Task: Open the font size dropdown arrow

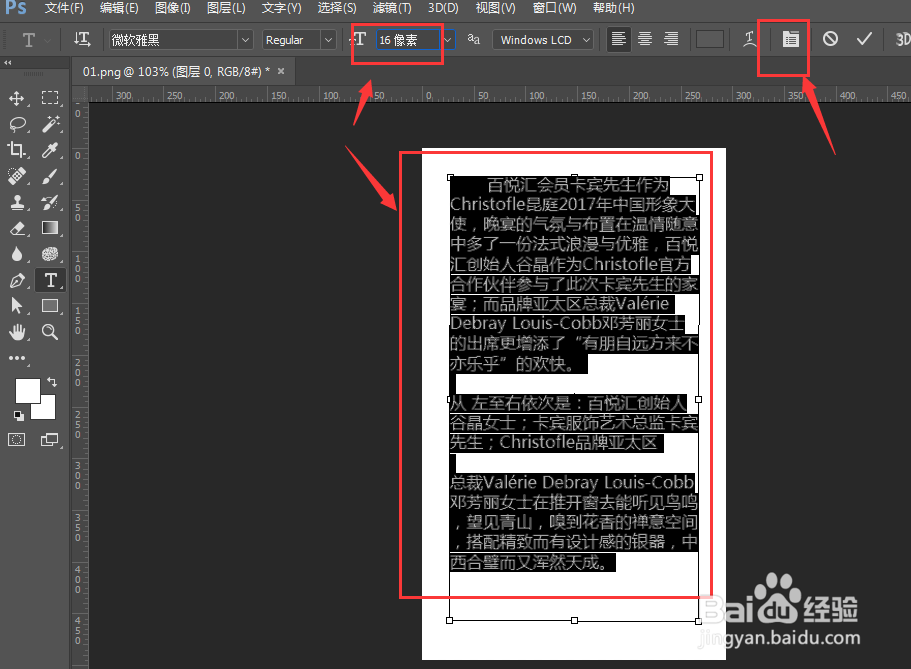Action: pos(448,40)
